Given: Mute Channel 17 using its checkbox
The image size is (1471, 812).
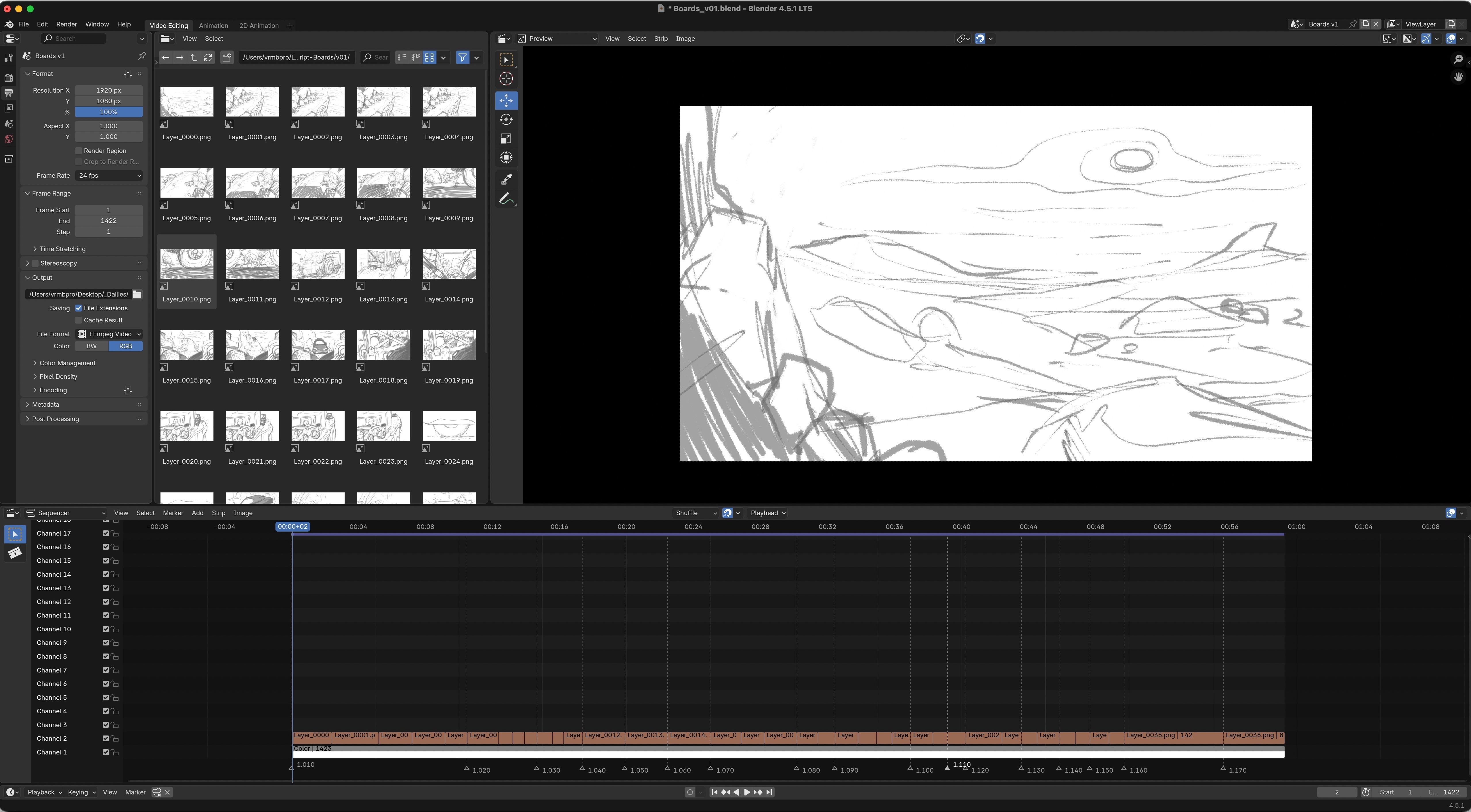Looking at the screenshot, I should click(106, 533).
